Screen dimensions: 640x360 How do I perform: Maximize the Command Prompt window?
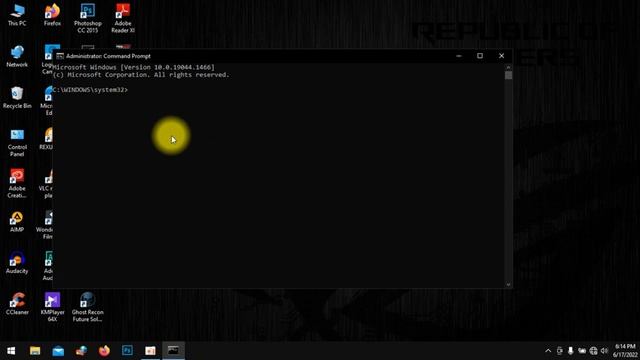point(480,56)
